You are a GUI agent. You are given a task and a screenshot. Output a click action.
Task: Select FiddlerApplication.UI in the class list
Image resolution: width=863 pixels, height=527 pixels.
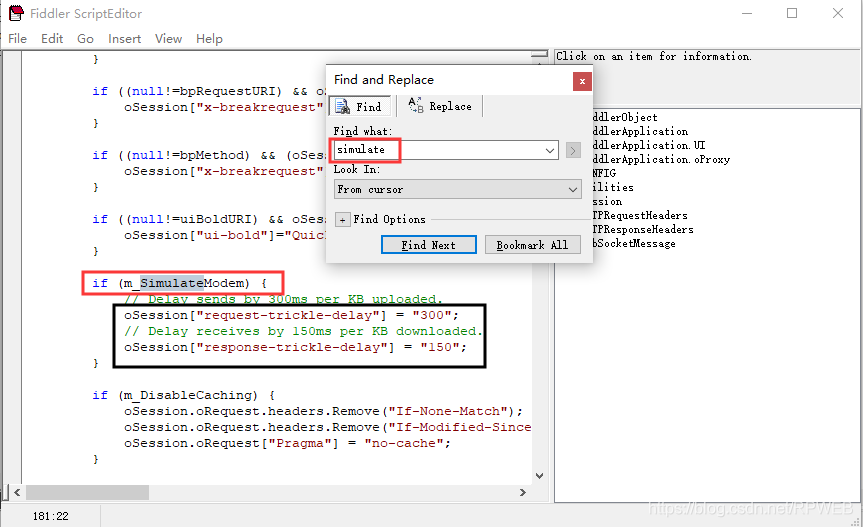(648, 145)
